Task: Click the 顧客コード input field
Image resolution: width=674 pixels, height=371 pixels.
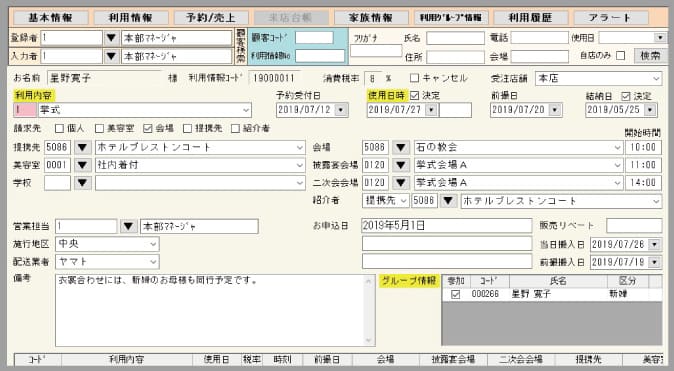Action: click(314, 38)
